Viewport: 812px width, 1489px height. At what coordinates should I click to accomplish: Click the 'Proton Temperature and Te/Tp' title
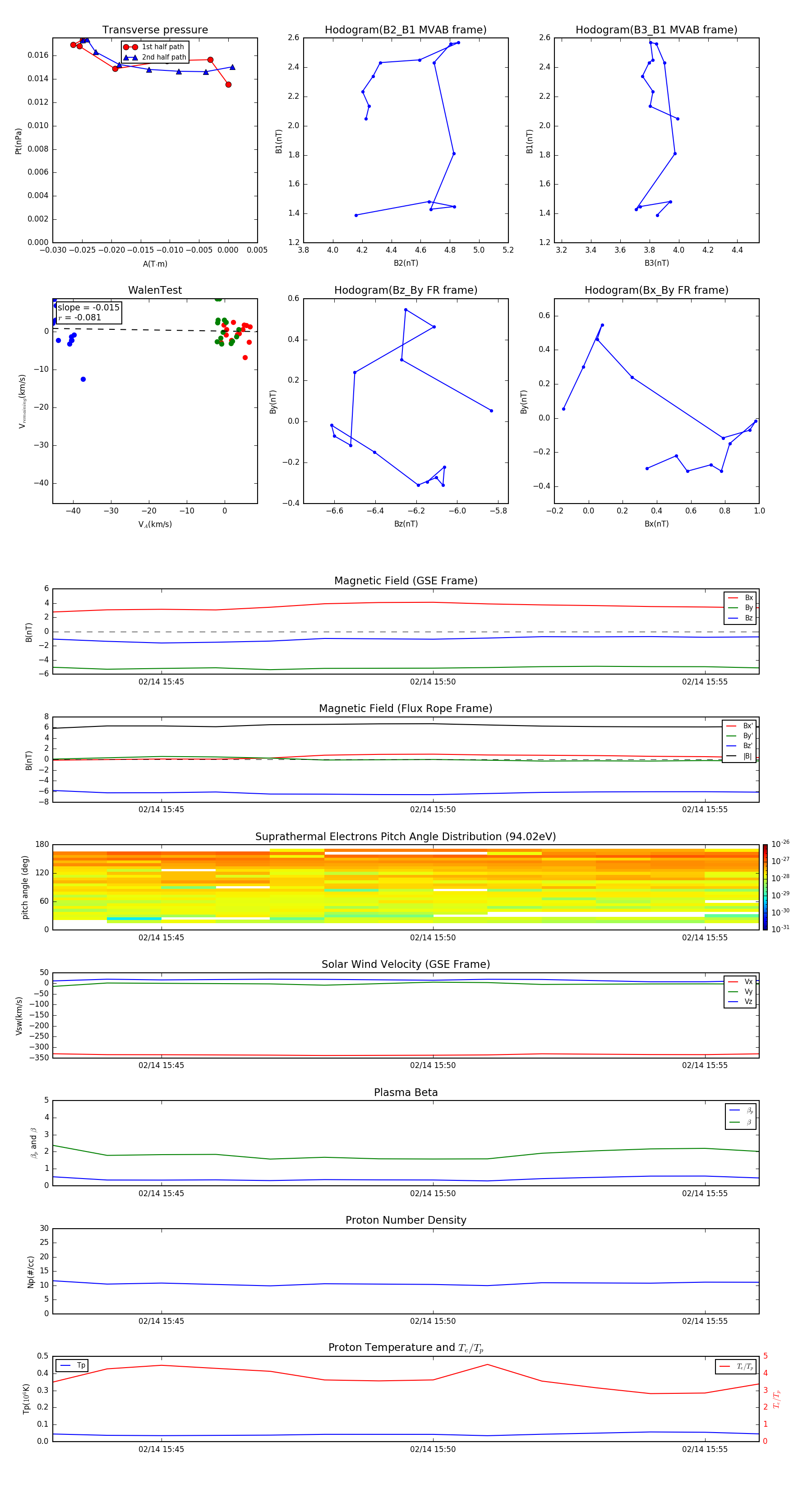click(406, 1348)
